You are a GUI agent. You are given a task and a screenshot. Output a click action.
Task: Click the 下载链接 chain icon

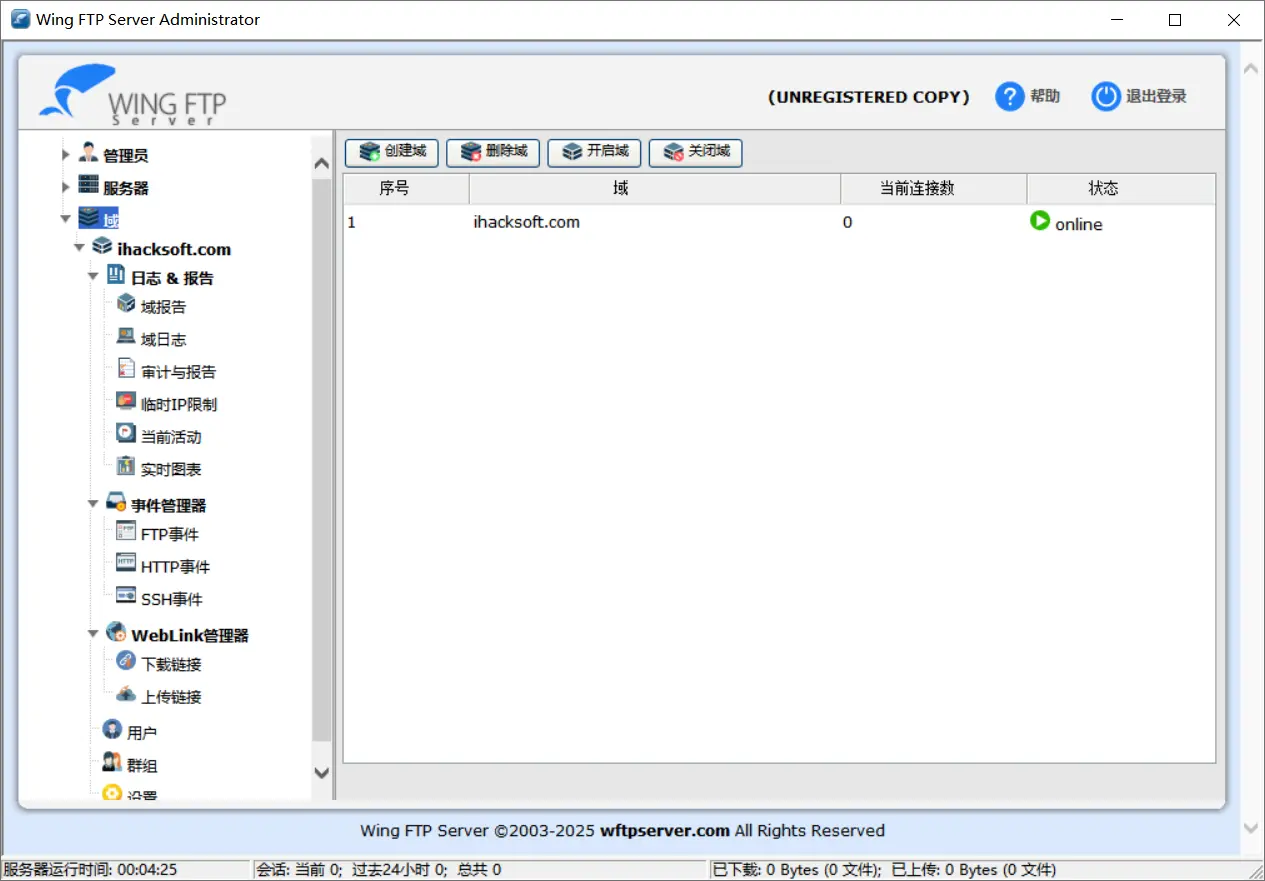pyautogui.click(x=126, y=662)
